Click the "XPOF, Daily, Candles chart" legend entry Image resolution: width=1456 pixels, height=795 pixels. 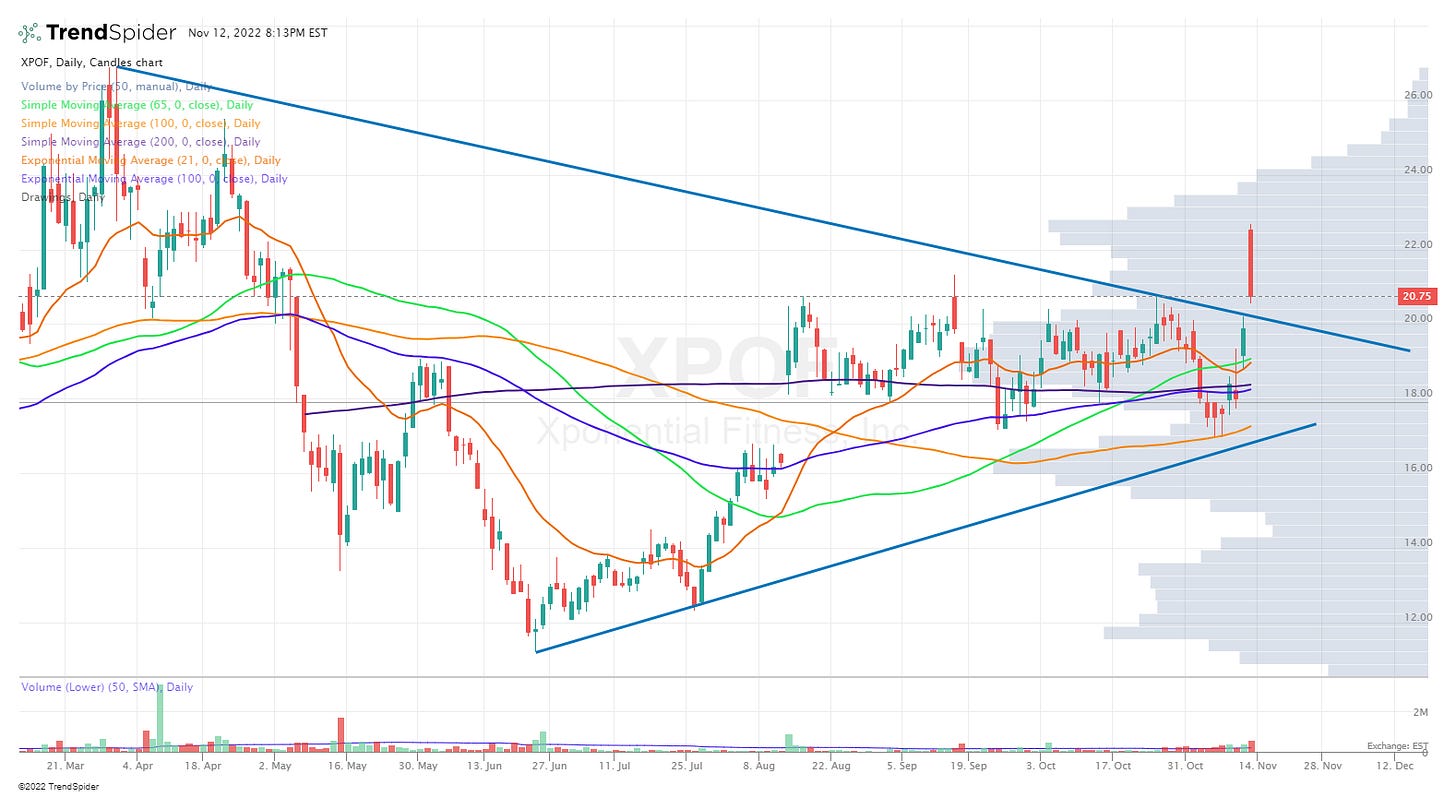(x=92, y=62)
